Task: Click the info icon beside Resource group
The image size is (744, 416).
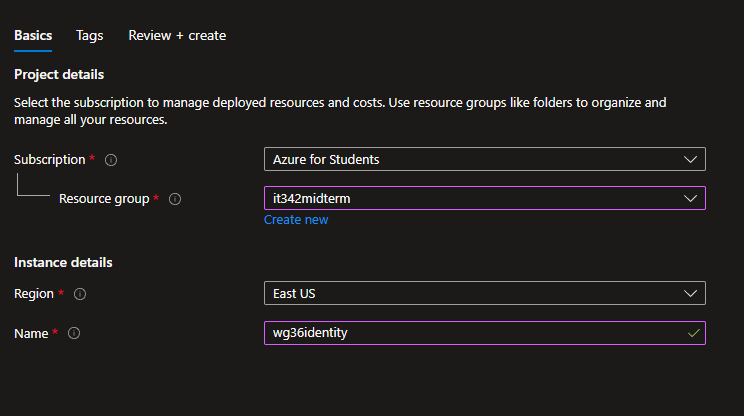Action: point(175,199)
